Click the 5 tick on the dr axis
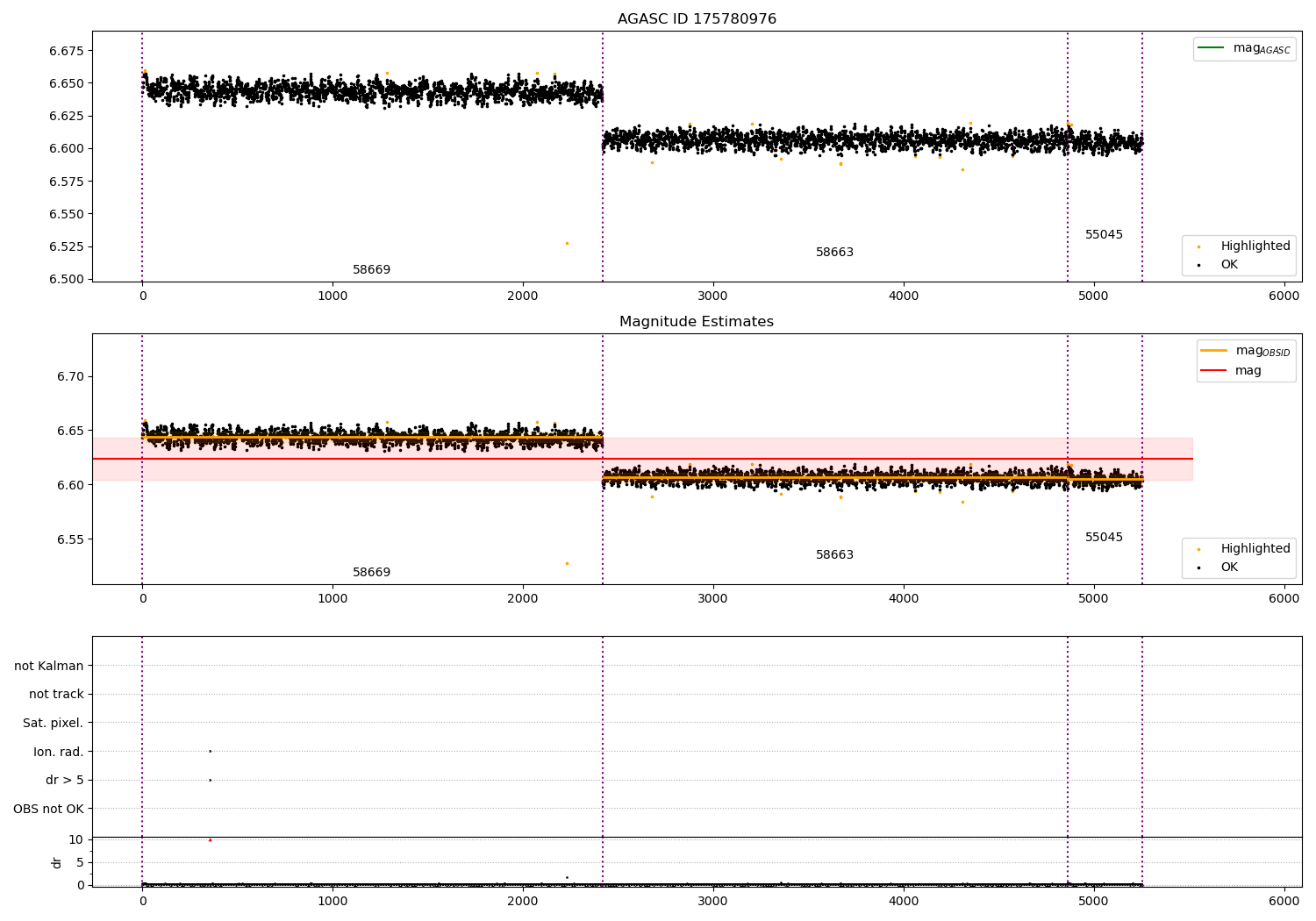 click(x=80, y=862)
